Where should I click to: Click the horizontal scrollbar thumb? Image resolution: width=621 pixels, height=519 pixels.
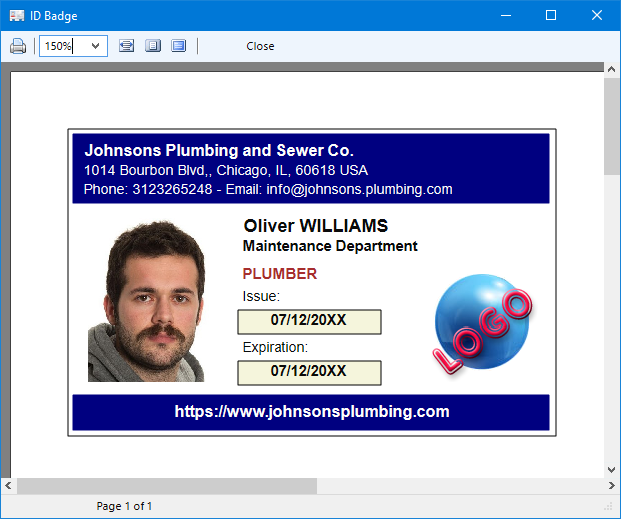coord(167,486)
